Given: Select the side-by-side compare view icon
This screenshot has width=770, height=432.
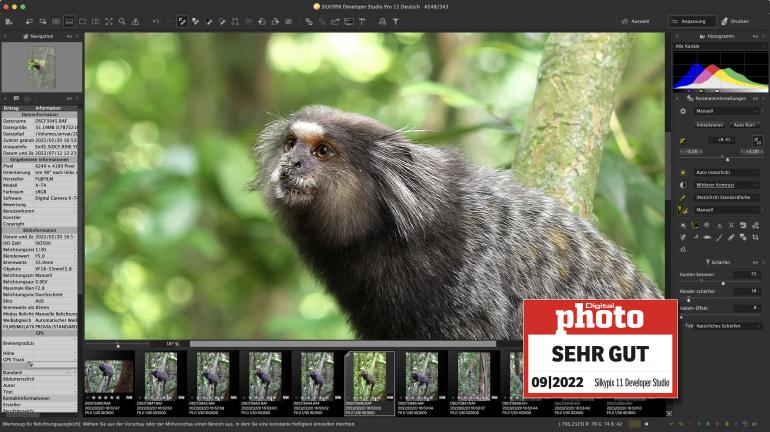Looking at the screenshot, I should [x=96, y=22].
